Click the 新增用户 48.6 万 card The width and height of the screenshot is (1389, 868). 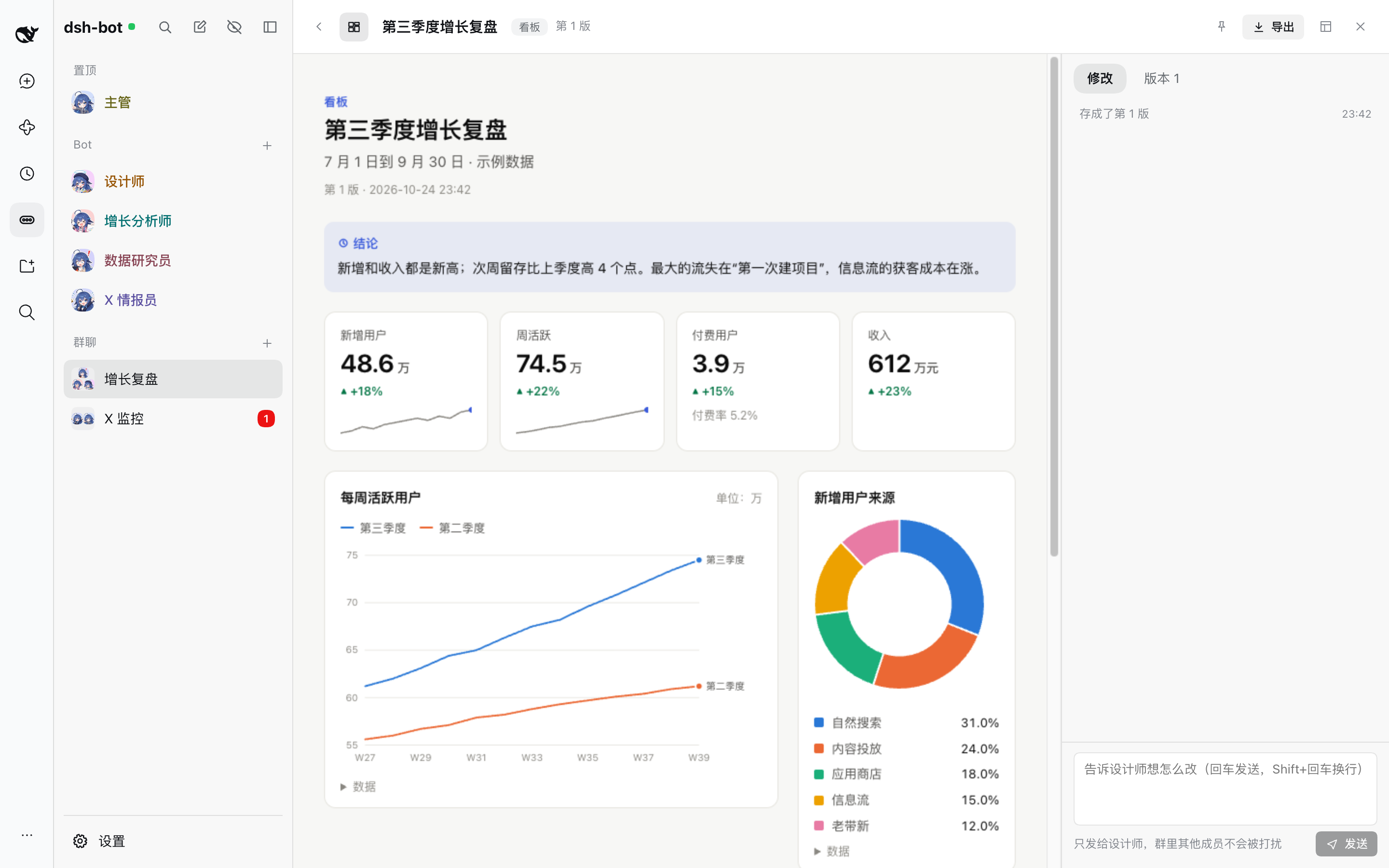click(406, 381)
